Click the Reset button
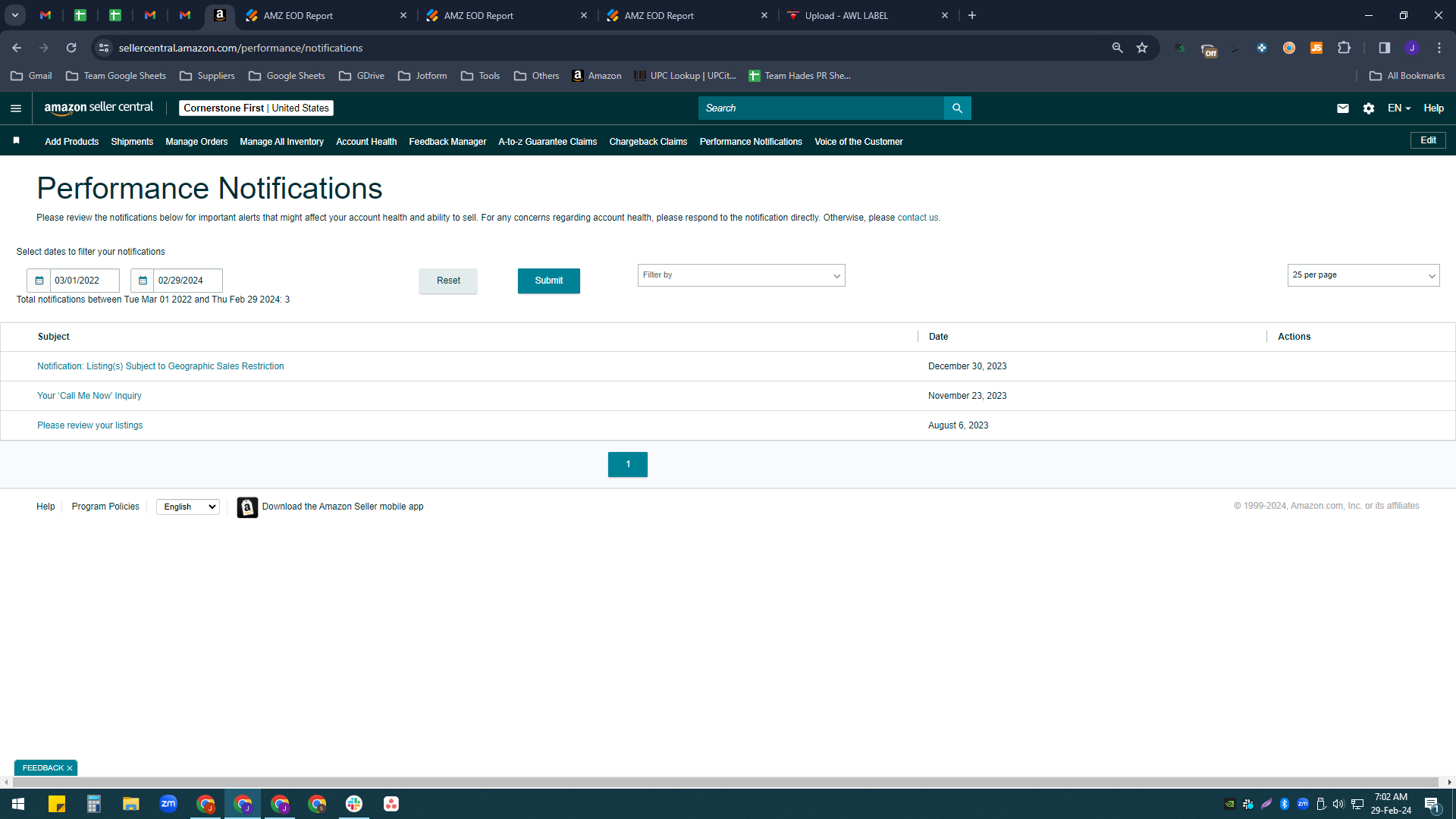The image size is (1456, 819). 448,281
